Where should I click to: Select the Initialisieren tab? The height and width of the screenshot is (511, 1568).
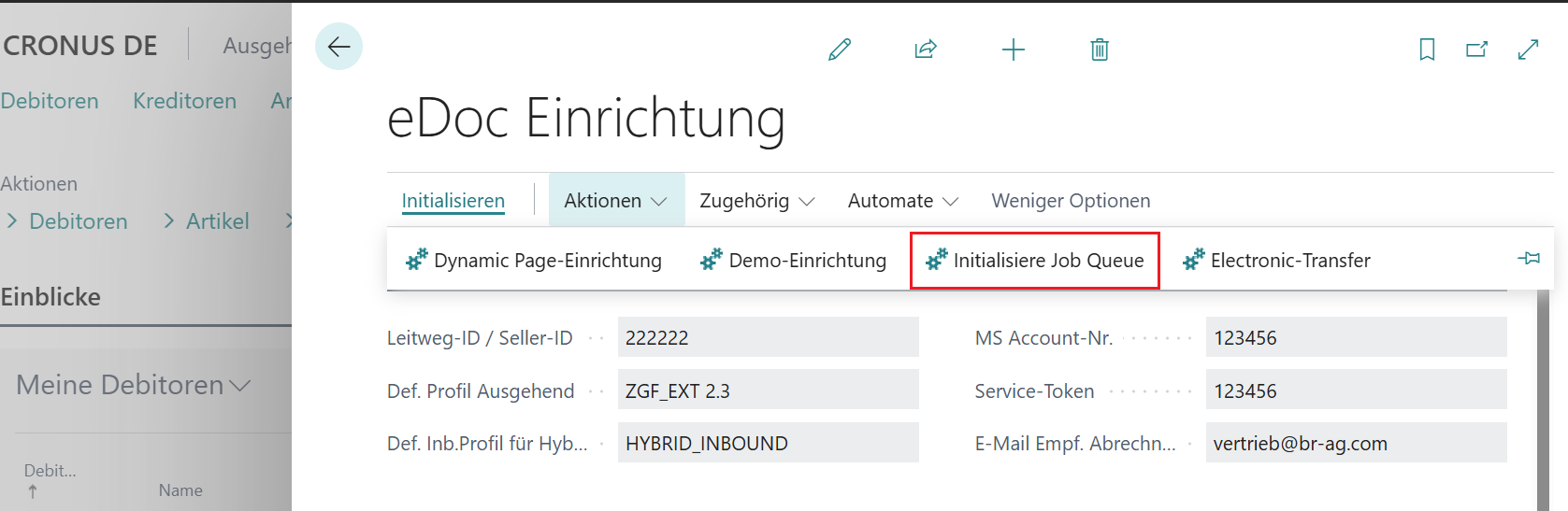click(x=453, y=201)
